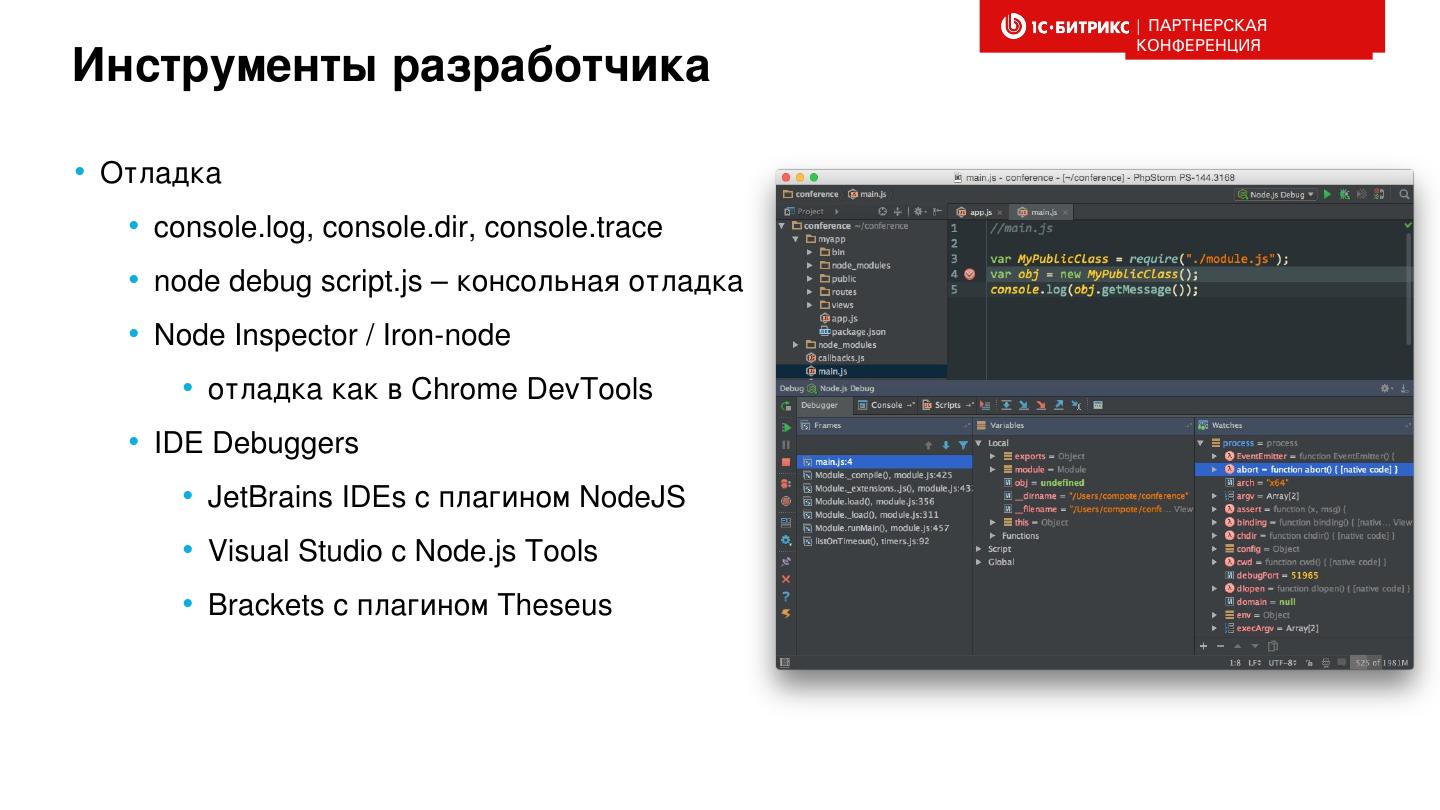Open package.json in the project tree
Viewport: 1440px width, 810px height.
(x=857, y=331)
